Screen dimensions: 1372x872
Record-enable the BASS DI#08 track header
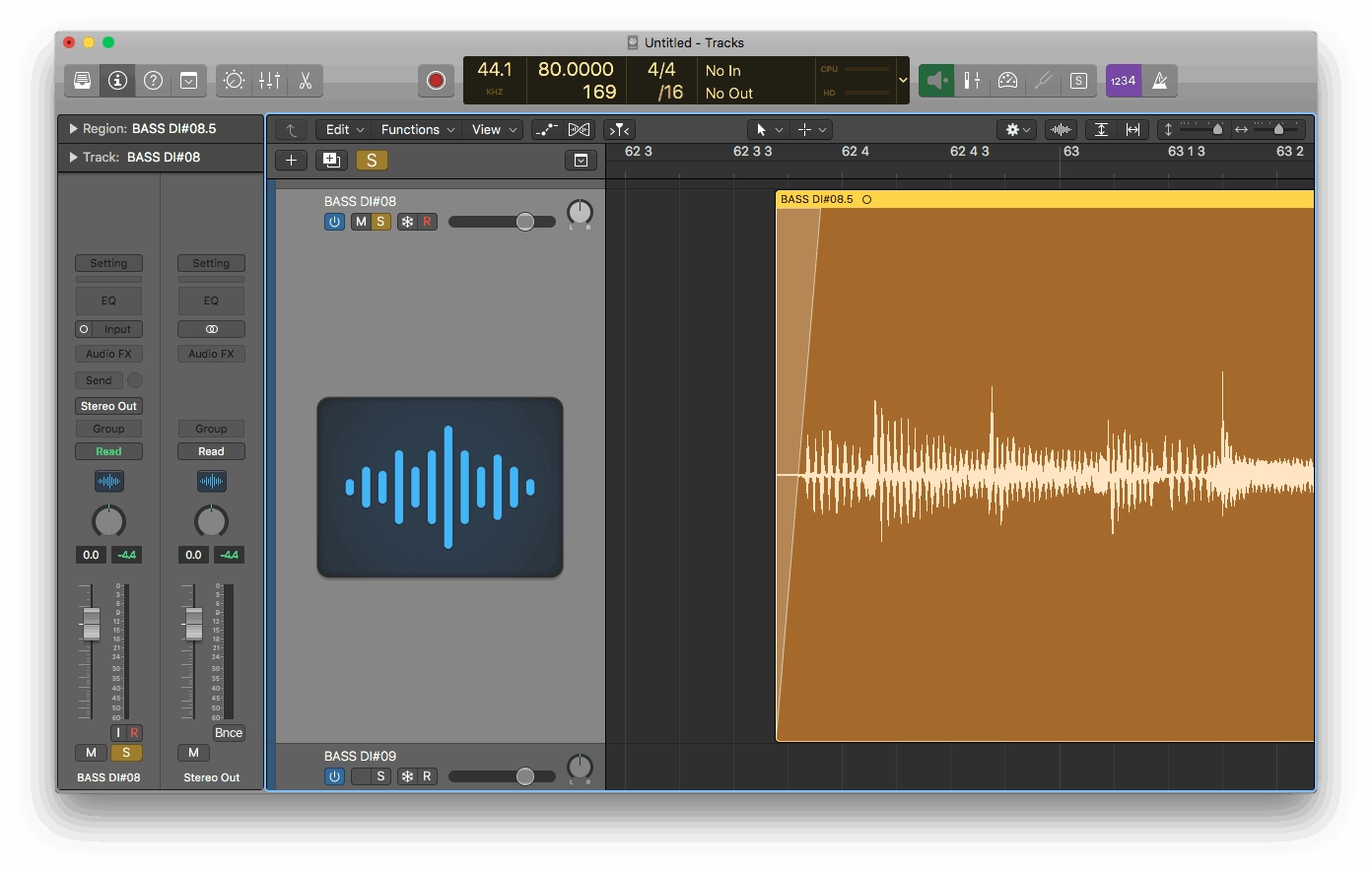[427, 222]
